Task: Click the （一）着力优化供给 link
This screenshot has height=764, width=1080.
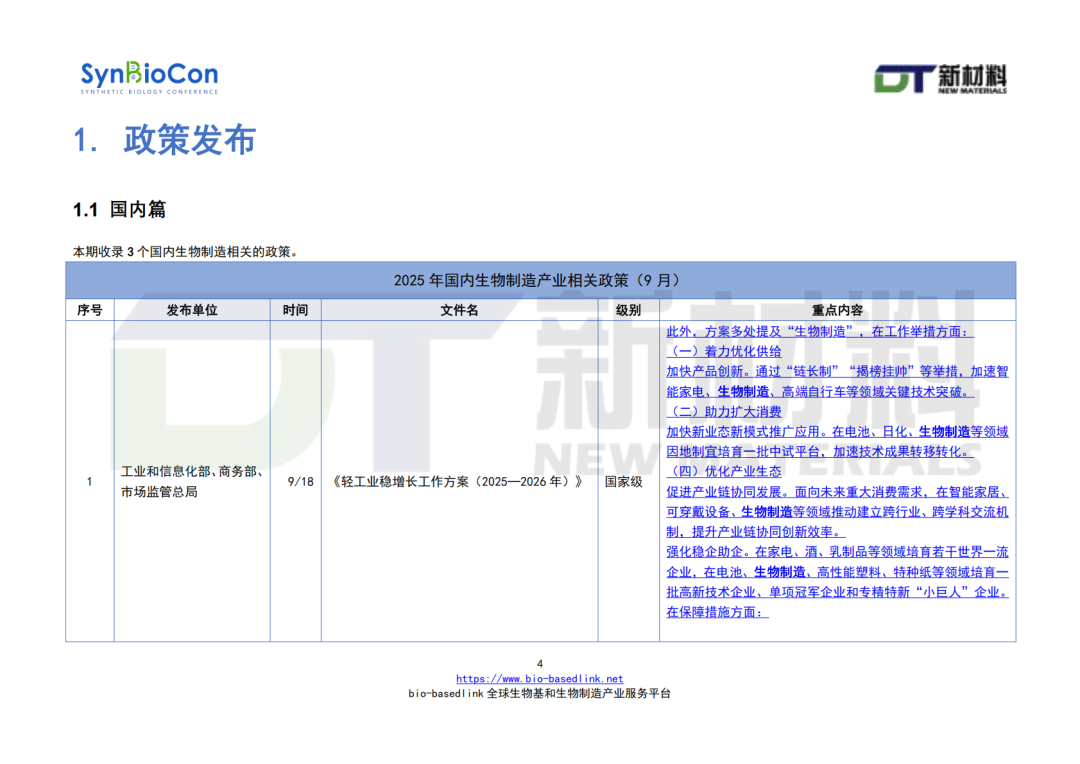Action: [724, 351]
